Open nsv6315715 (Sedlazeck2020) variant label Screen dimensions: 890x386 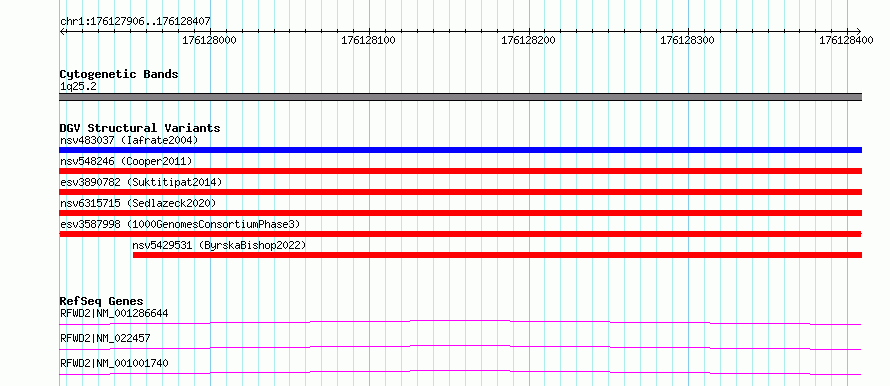pos(138,203)
